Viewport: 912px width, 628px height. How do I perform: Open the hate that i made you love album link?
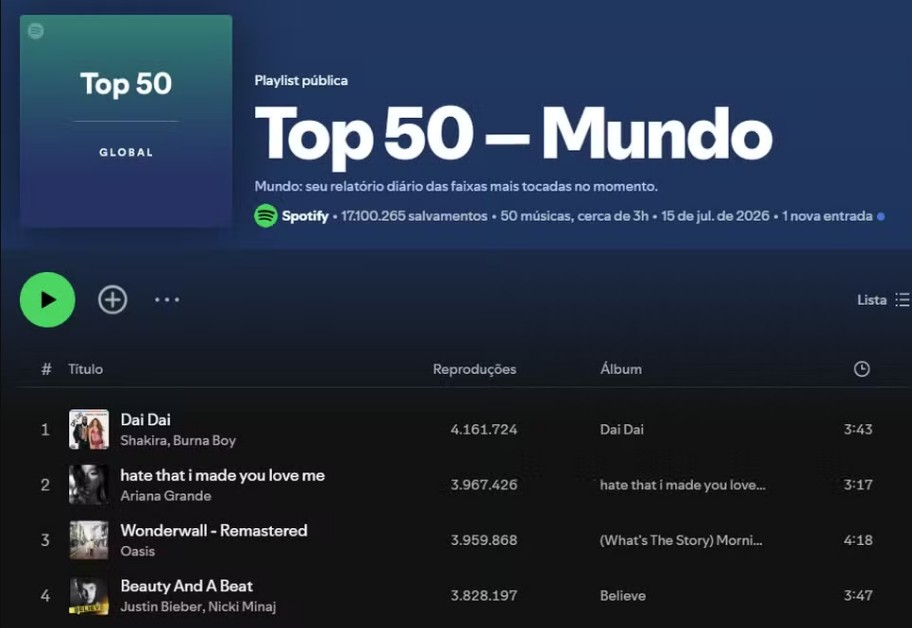[682, 485]
